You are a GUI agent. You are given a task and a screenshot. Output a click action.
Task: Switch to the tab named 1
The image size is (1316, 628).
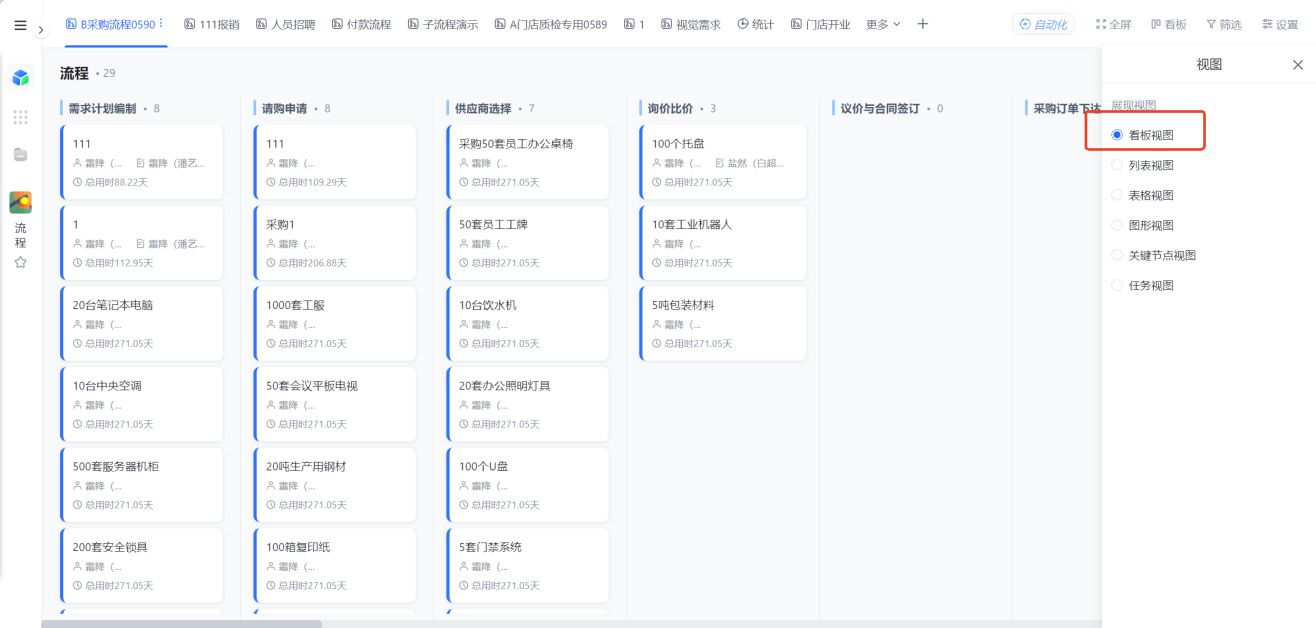634,24
